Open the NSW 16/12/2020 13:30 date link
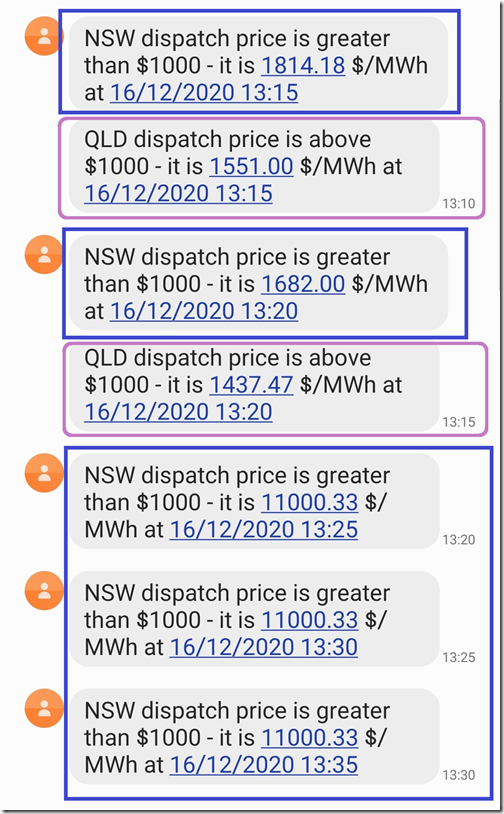Viewport: 504px width, 814px height. pos(264,647)
